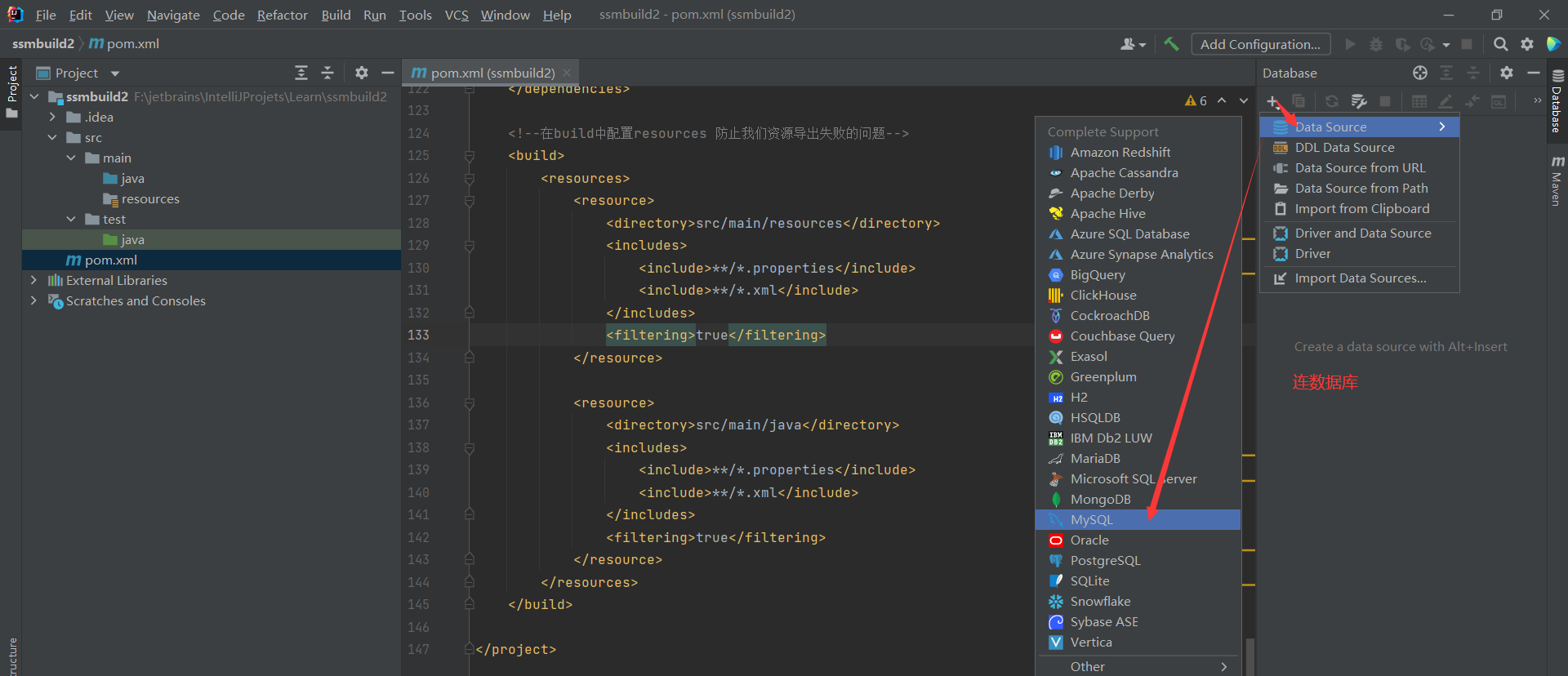The width and height of the screenshot is (1568, 676).
Task: Click the green Build Project hammer icon
Action: click(1171, 44)
